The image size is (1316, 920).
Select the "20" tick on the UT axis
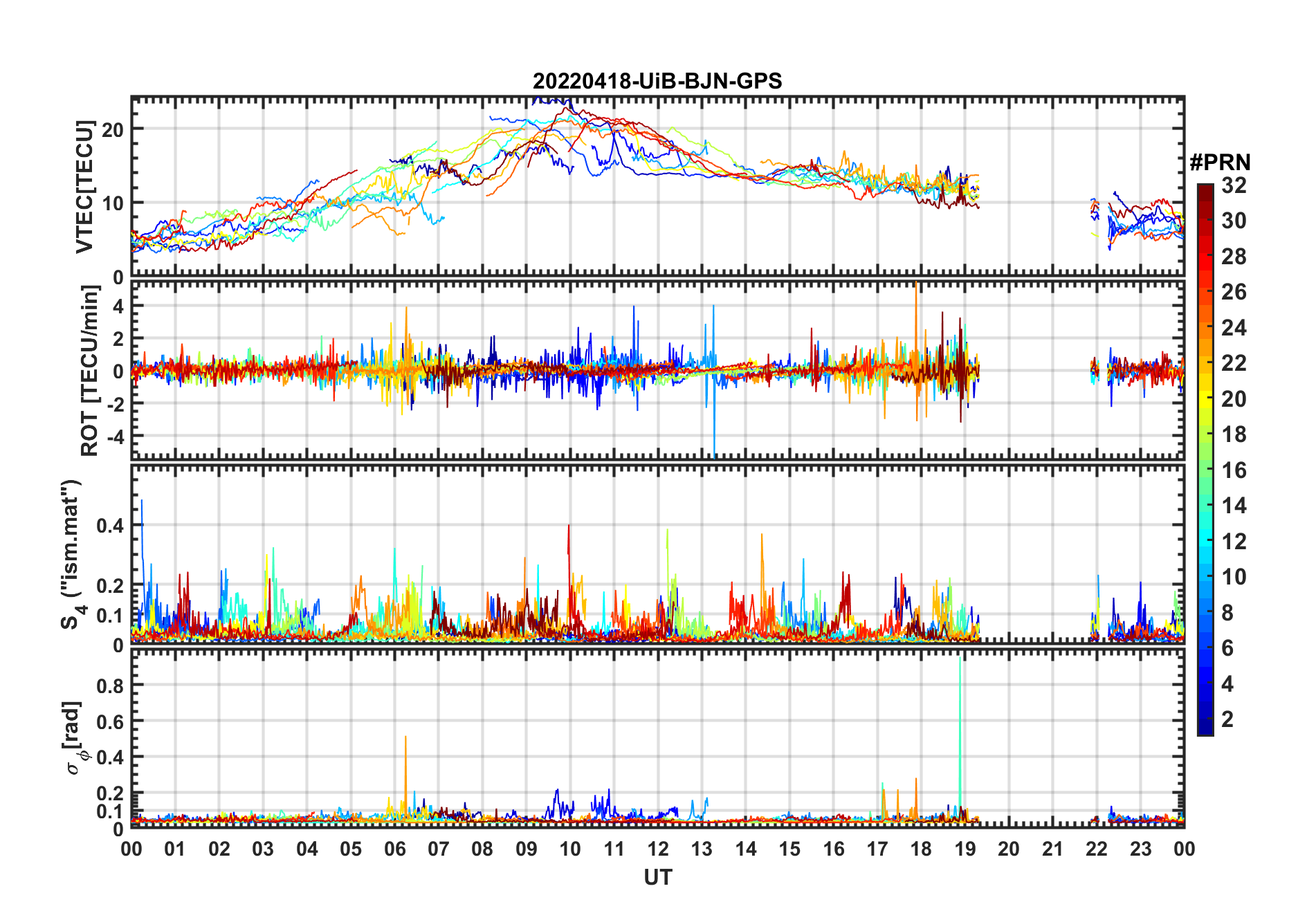(1009, 849)
